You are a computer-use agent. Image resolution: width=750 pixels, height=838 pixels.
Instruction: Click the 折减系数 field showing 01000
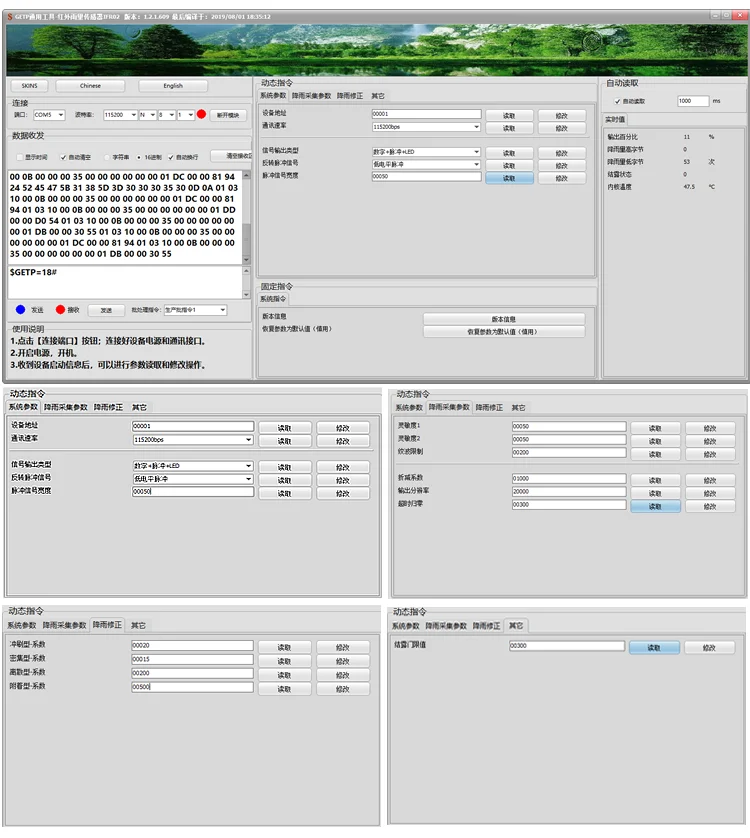pyautogui.click(x=569, y=478)
